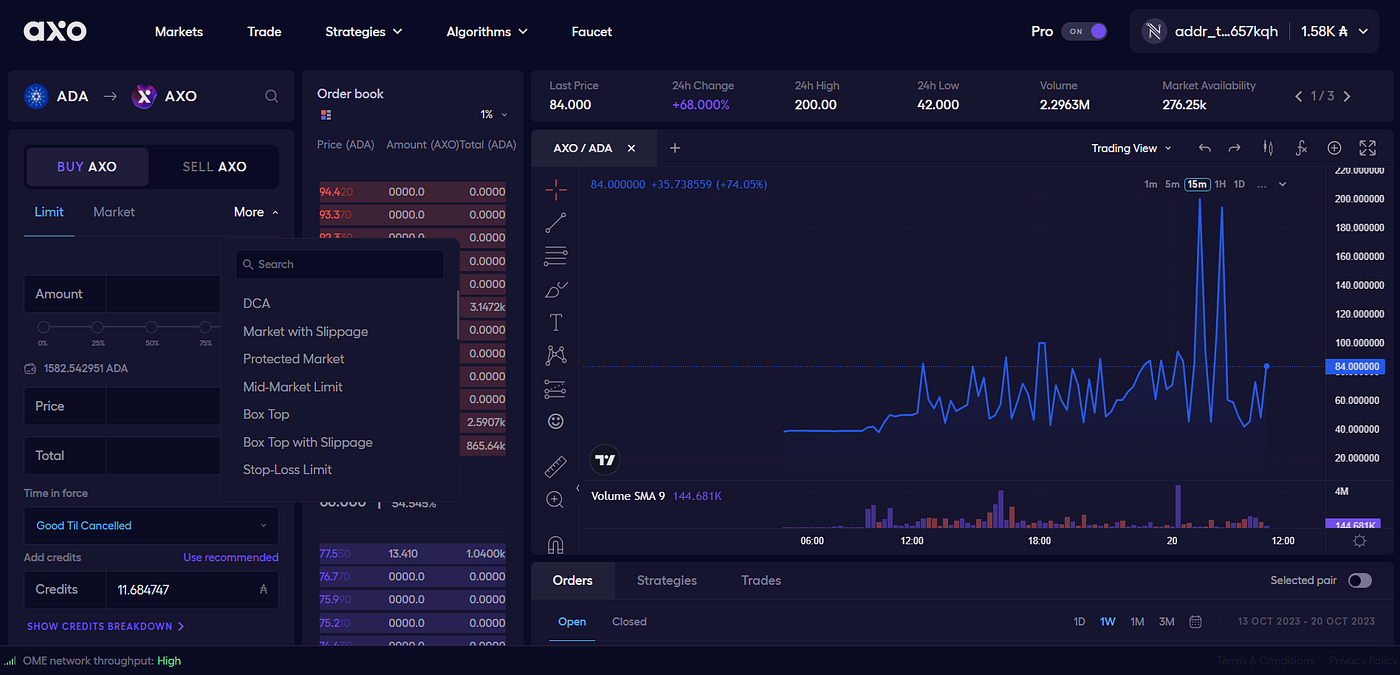Toggle the magnet snap mode
The image size is (1400, 675).
(x=556, y=544)
